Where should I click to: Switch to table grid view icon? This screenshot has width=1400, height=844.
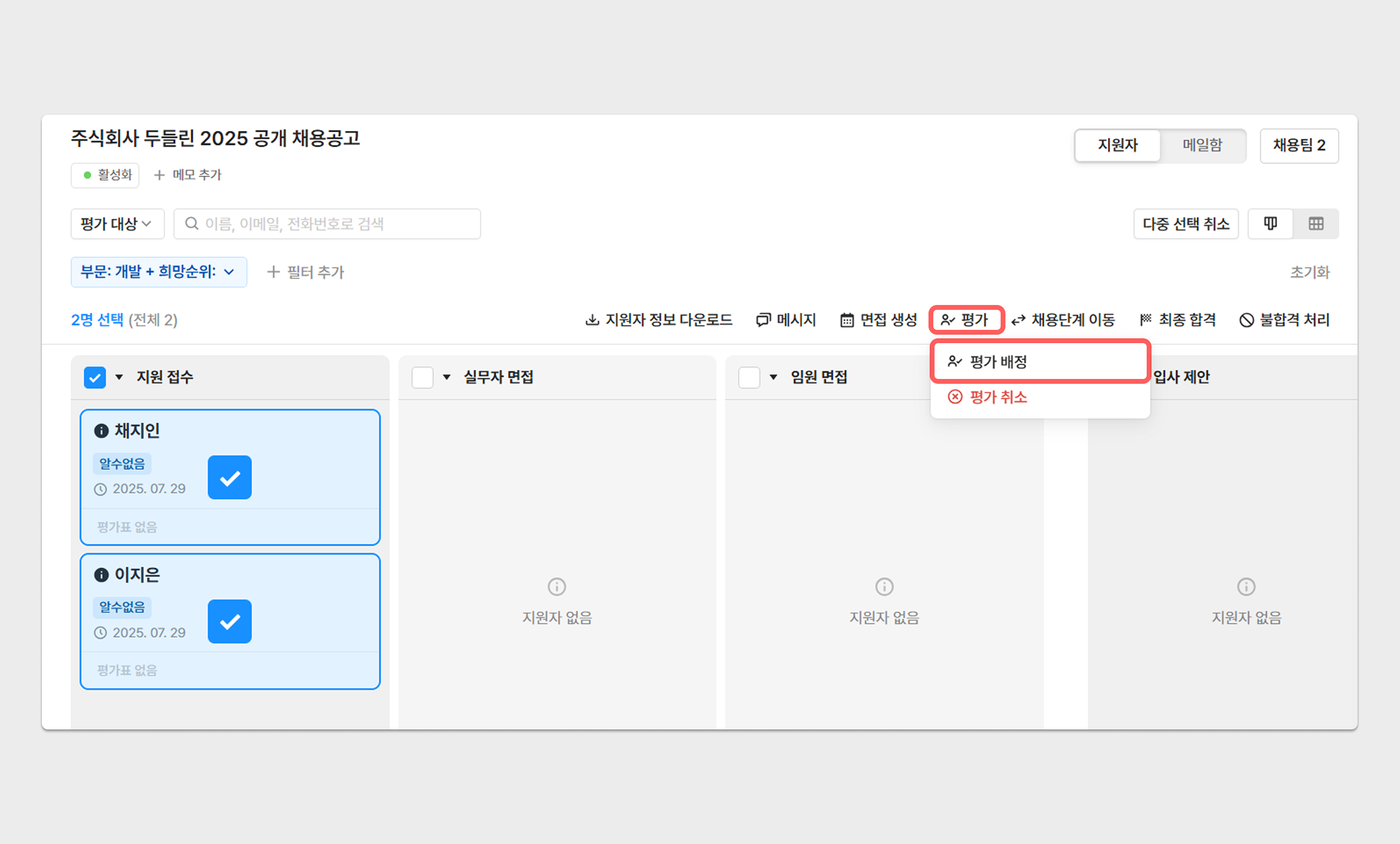click(1316, 224)
